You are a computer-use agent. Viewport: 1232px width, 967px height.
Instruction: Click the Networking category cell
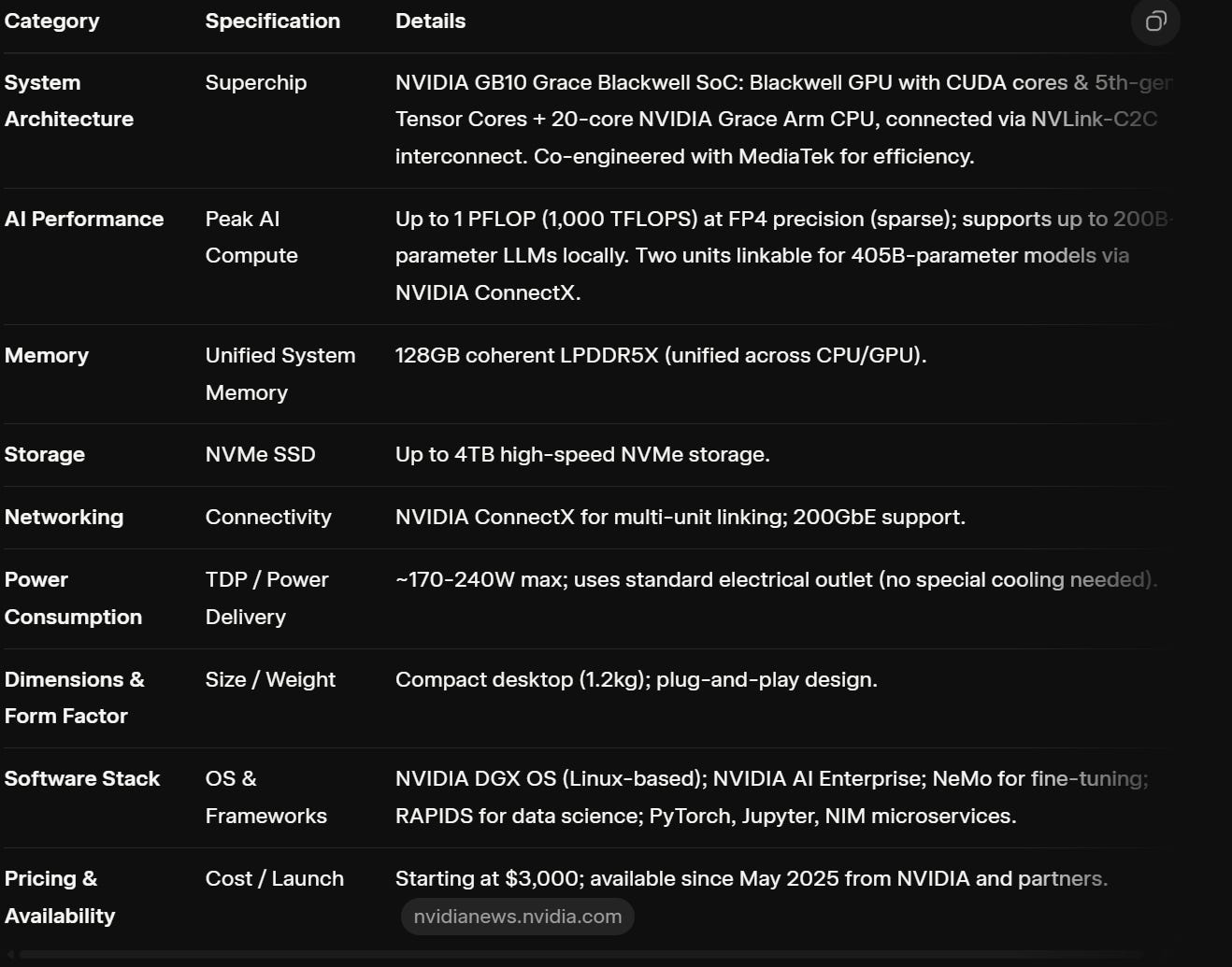click(64, 518)
